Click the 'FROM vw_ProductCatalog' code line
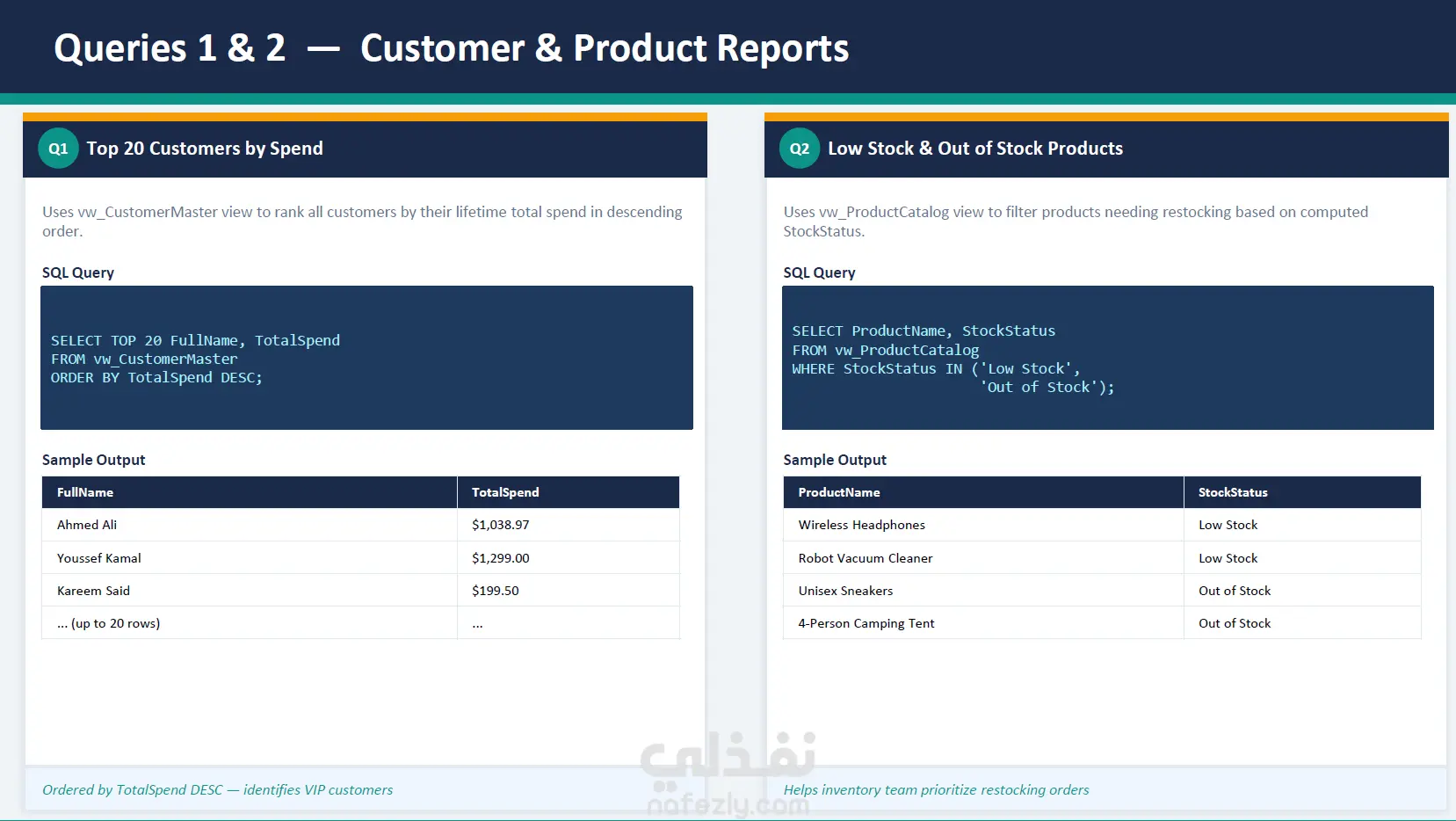 pyautogui.click(x=885, y=350)
